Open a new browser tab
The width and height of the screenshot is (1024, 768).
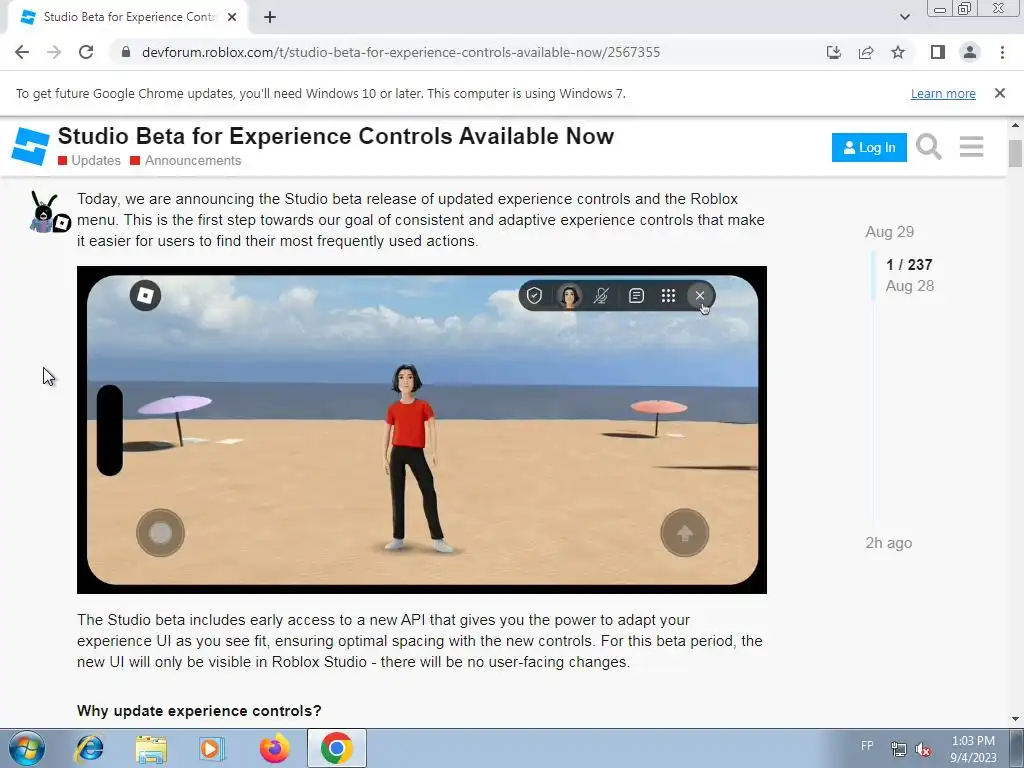tap(270, 18)
